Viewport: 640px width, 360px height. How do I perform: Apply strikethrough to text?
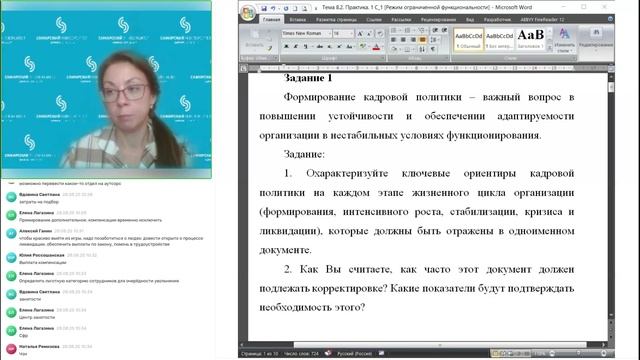coord(320,47)
